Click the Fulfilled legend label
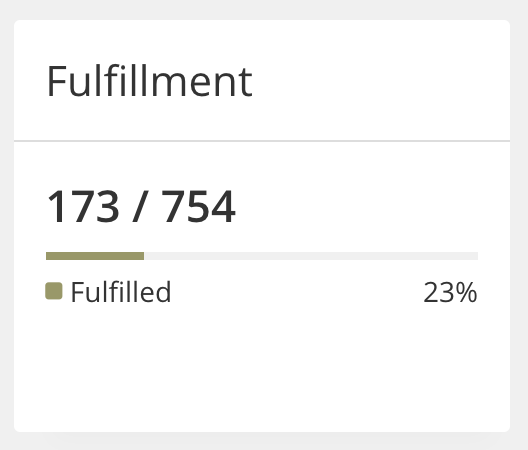Screen dimensions: 528x450 click(x=121, y=292)
